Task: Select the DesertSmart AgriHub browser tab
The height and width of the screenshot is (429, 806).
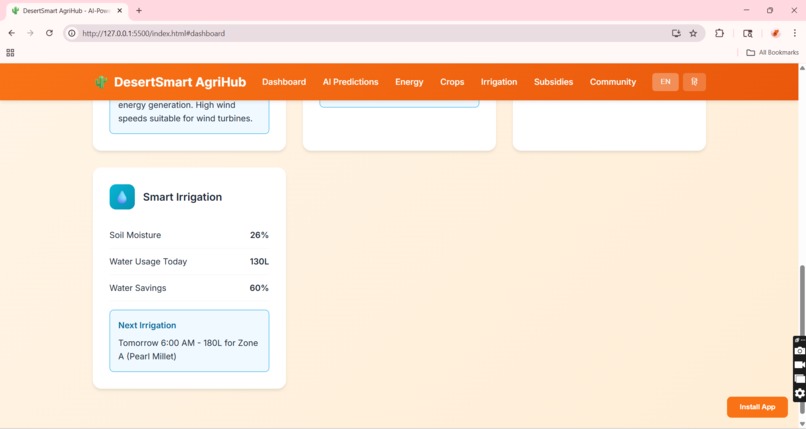Action: click(67, 10)
